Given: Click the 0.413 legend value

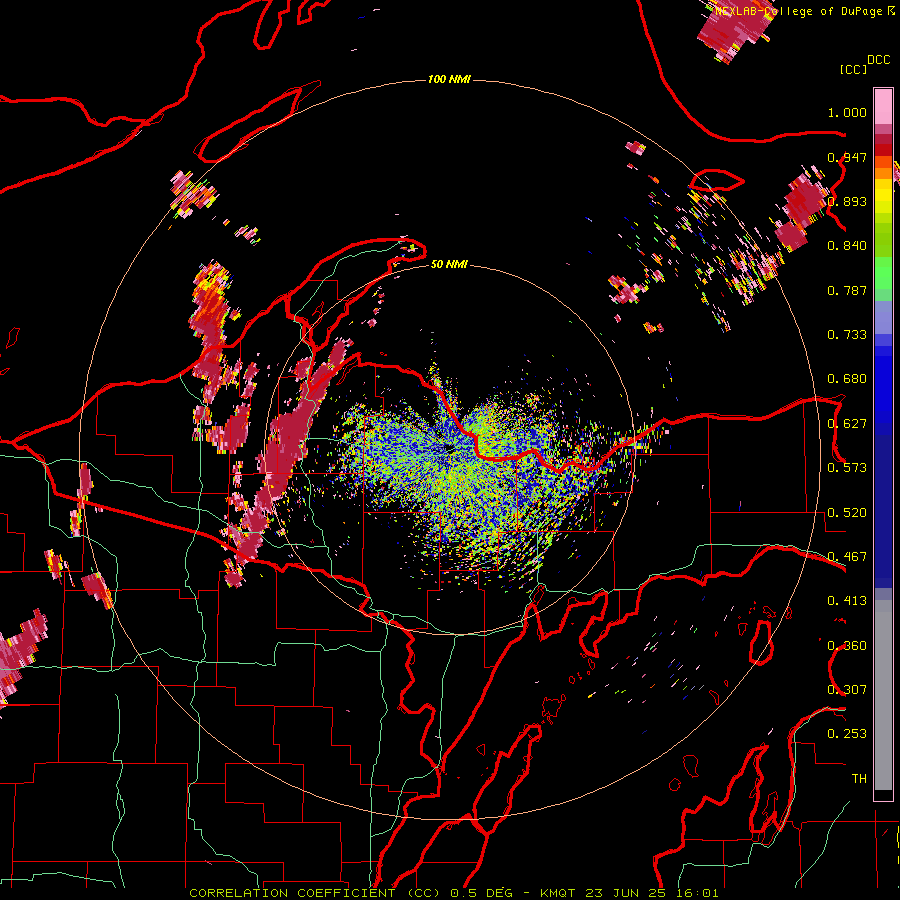Looking at the screenshot, I should [x=847, y=601].
